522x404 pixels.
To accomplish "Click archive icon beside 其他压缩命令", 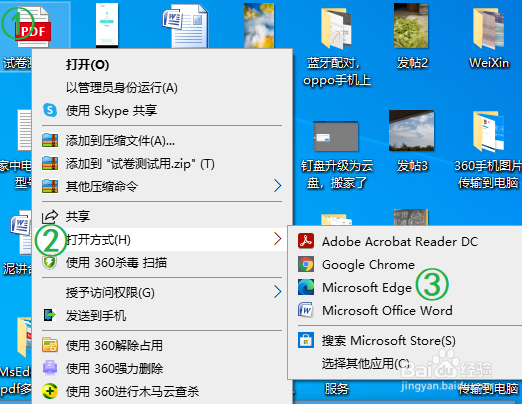I will tap(50, 186).
